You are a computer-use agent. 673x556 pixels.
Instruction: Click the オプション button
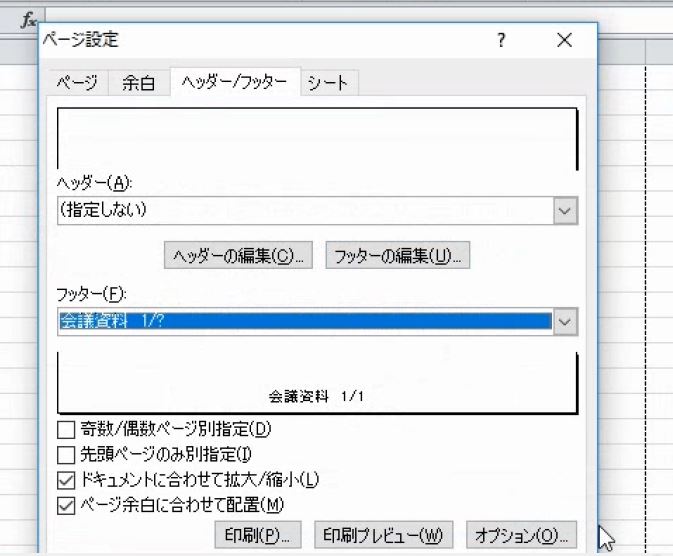click(521, 535)
